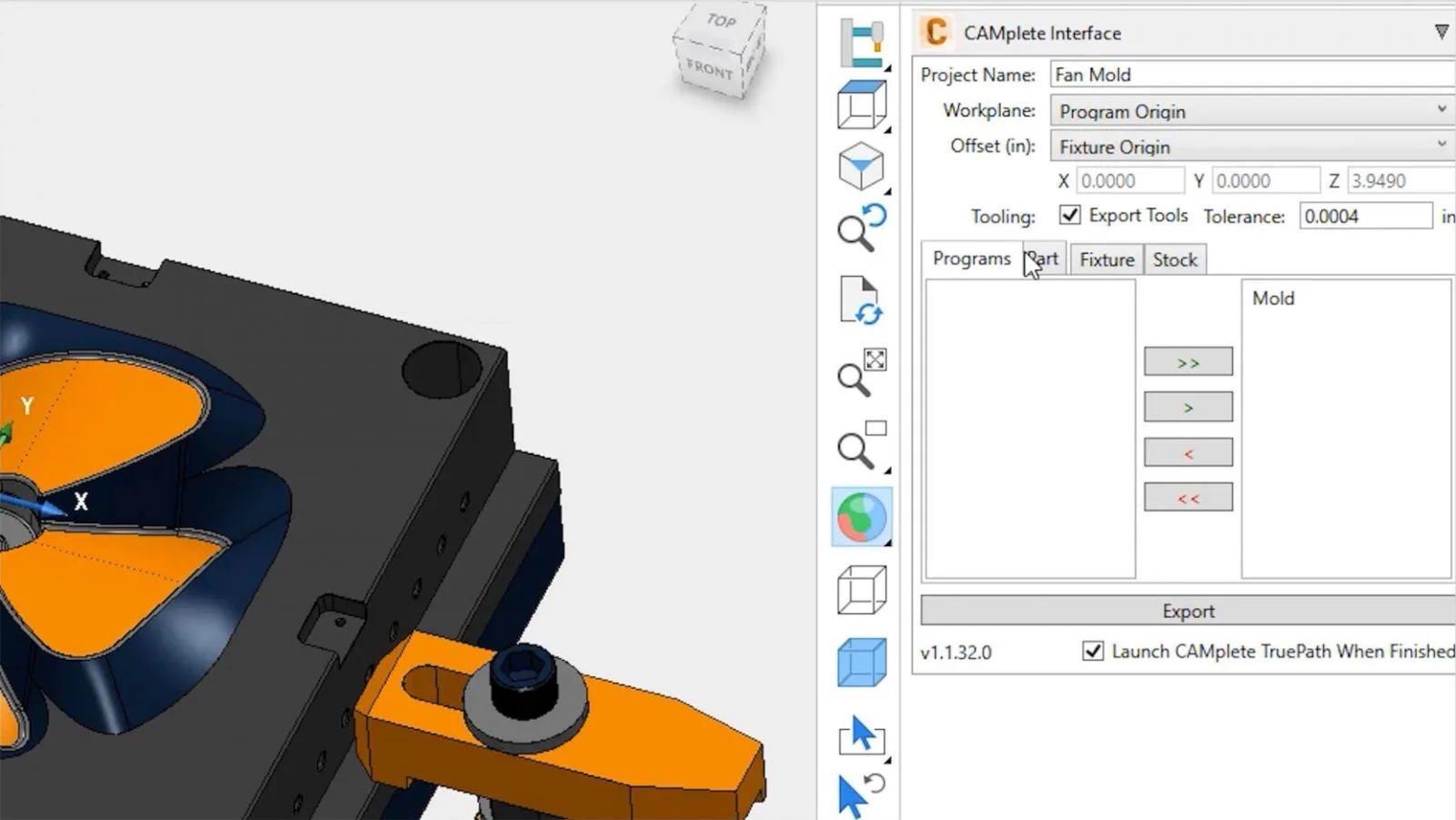Screen dimensions: 1456x820
Task: Select the wireframe cube display icon
Action: (861, 590)
